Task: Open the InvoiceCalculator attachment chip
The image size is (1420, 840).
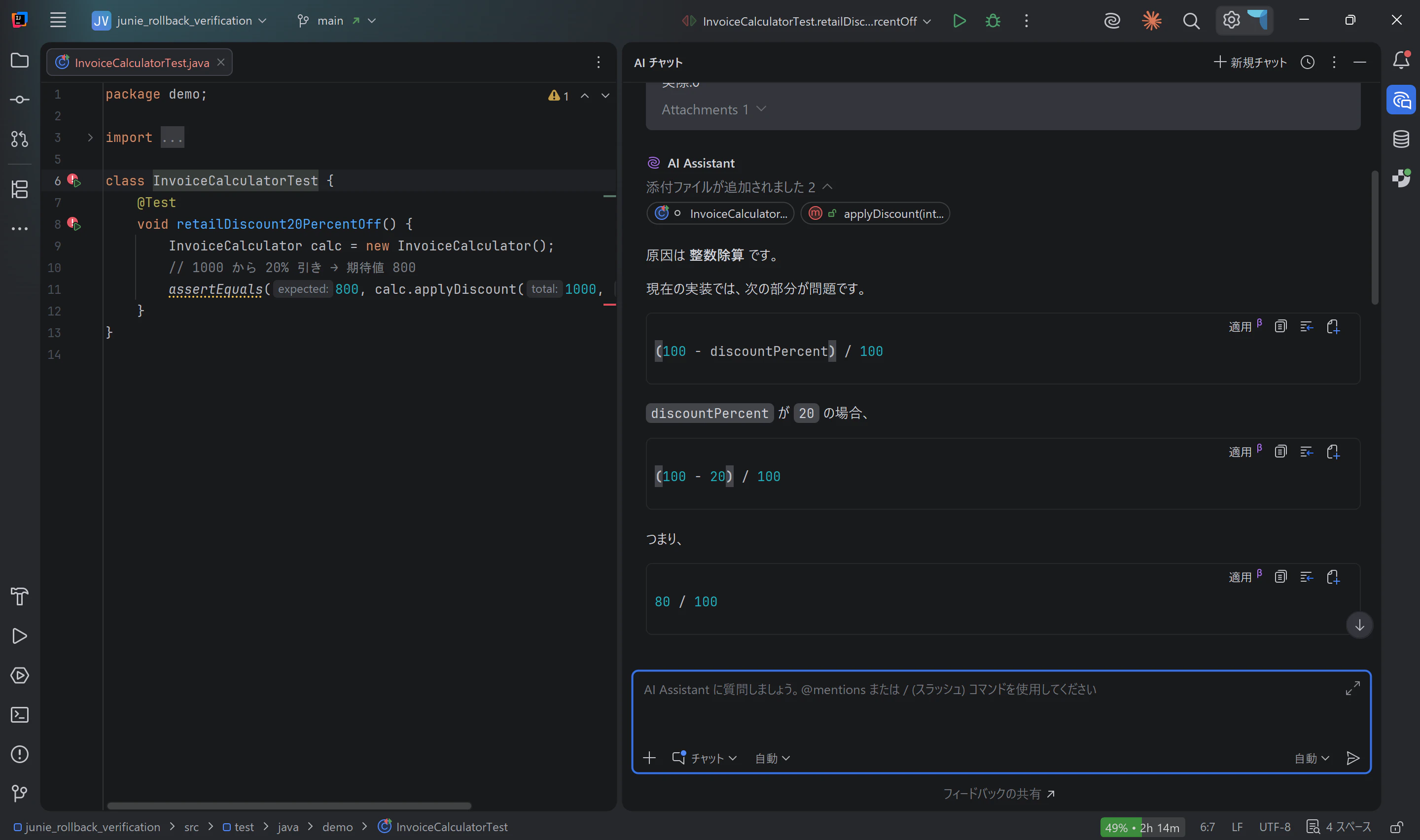Action: pos(720,213)
